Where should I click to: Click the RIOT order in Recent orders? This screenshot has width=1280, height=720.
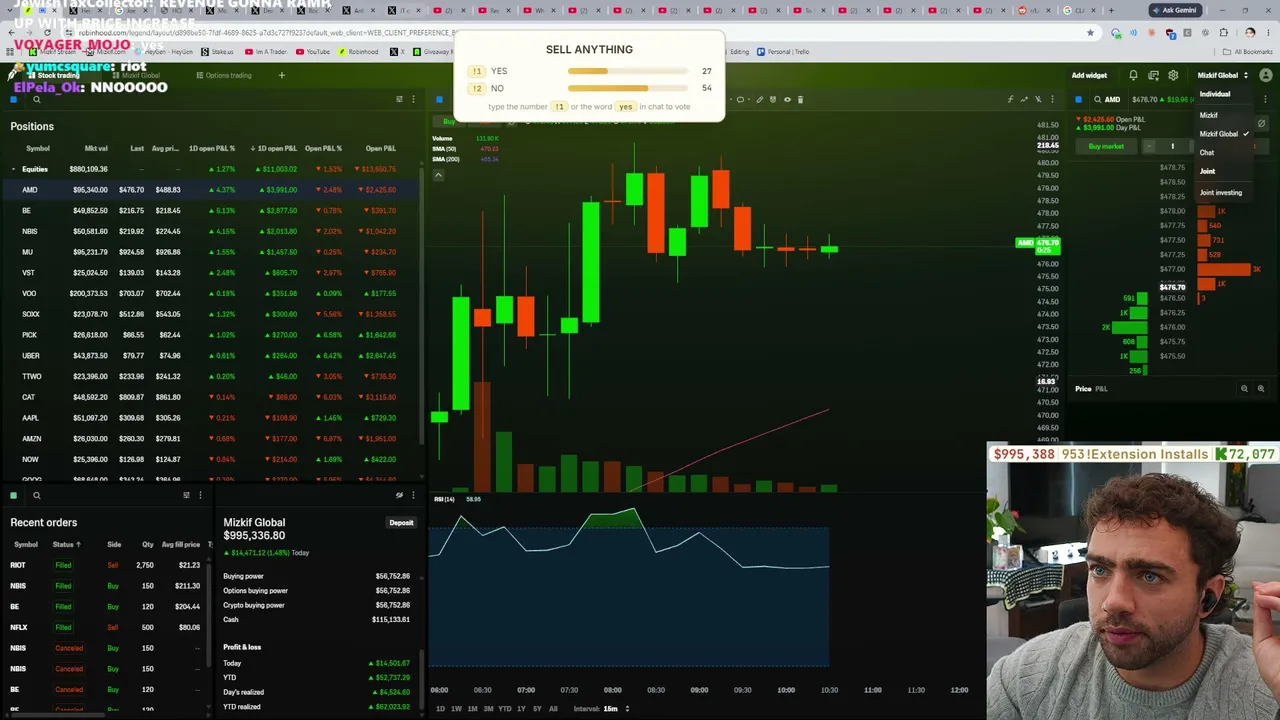pos(105,565)
